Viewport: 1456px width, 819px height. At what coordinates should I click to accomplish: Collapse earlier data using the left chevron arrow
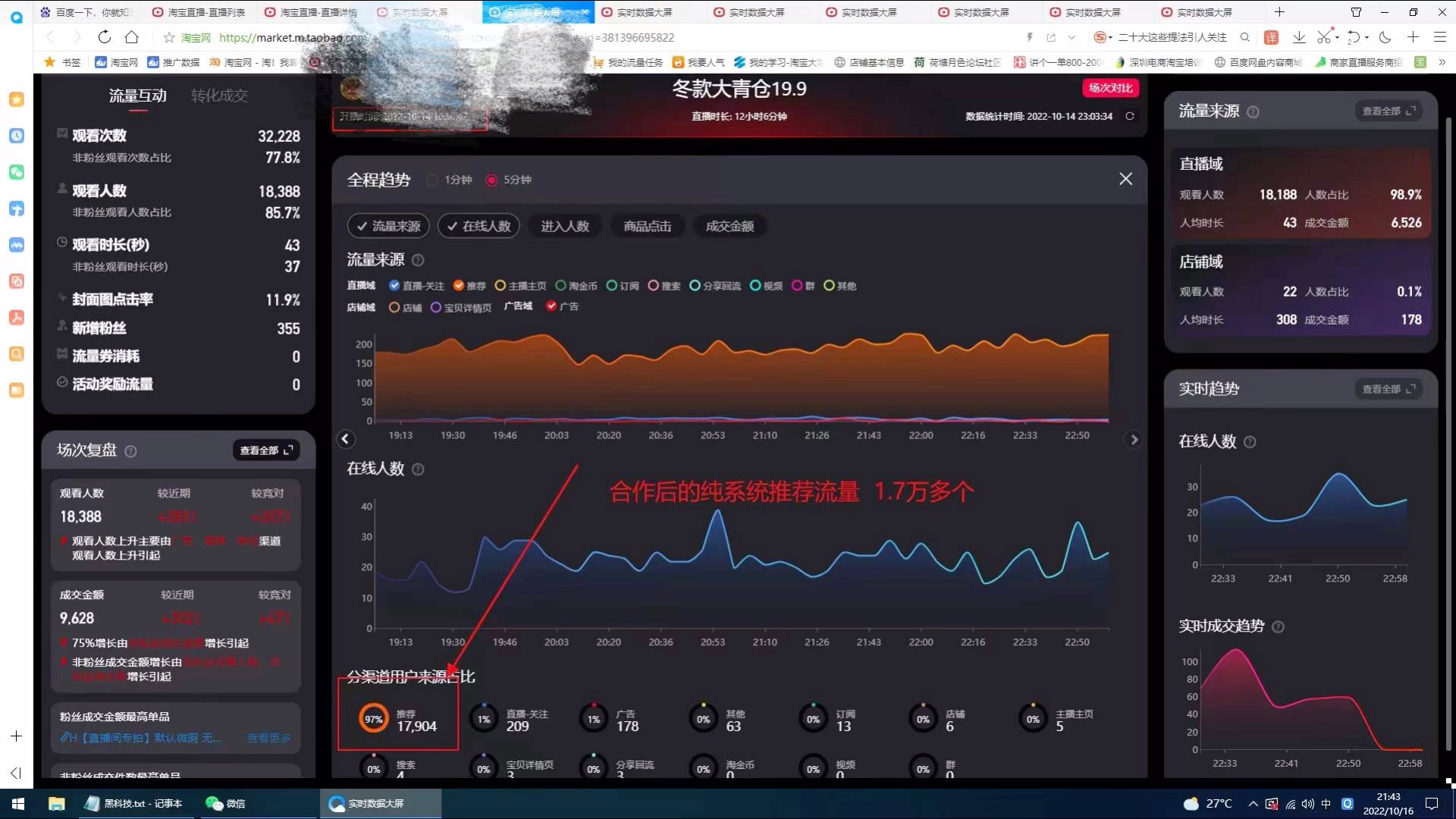point(346,439)
